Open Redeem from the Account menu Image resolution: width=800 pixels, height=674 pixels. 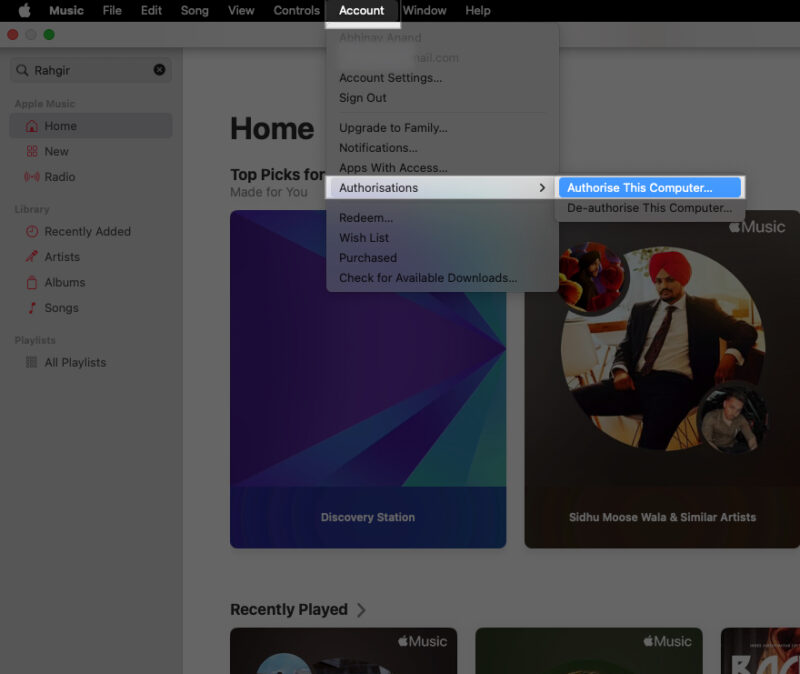point(364,217)
